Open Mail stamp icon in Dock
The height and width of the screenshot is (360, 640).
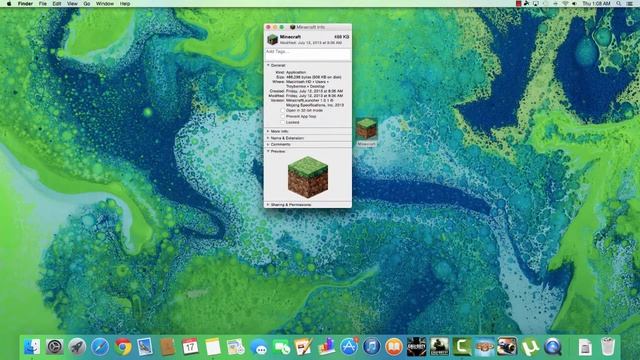click(x=145, y=347)
